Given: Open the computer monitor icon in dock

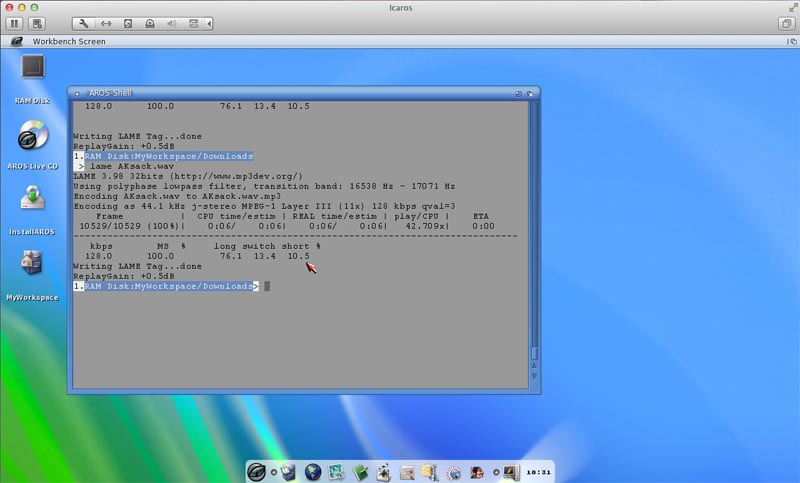Looking at the screenshot, I should [x=511, y=472].
